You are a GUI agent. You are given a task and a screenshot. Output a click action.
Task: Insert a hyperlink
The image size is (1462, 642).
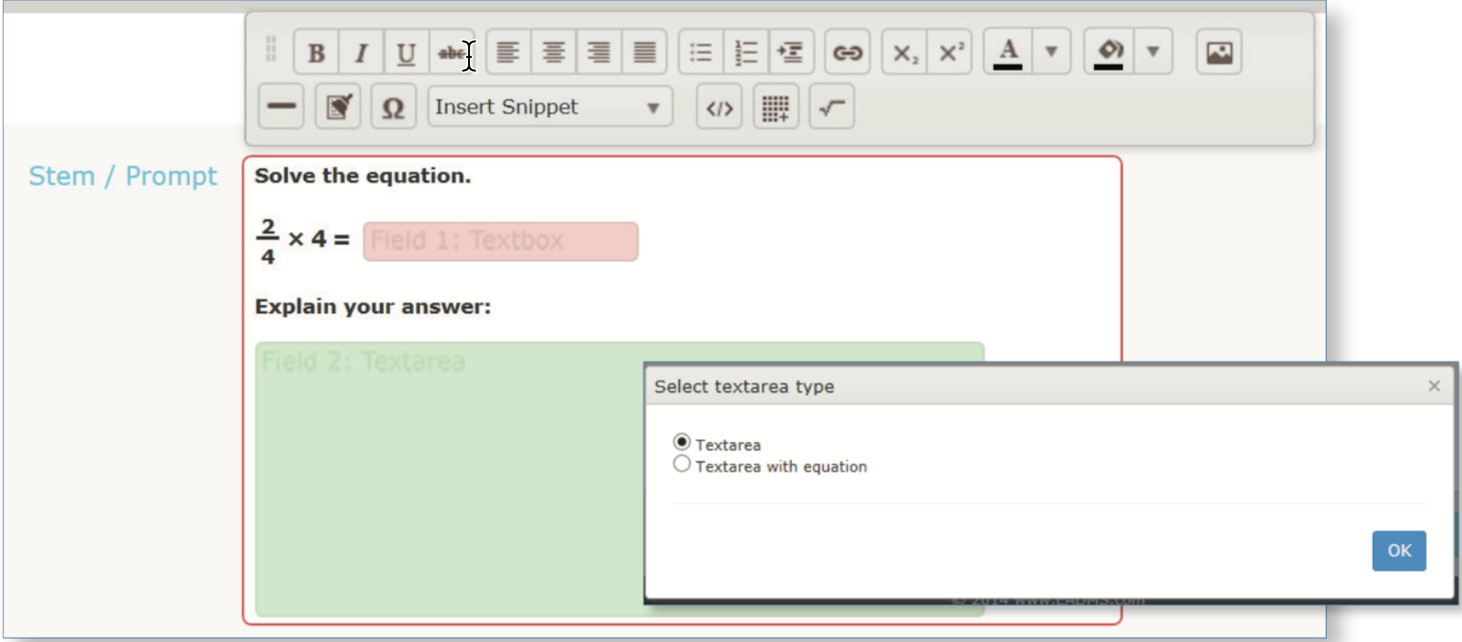[x=847, y=53]
